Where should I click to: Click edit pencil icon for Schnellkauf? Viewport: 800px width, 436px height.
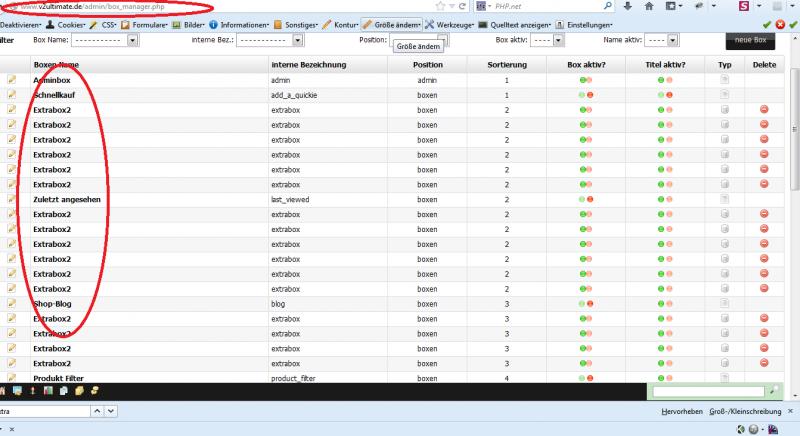coord(12,94)
